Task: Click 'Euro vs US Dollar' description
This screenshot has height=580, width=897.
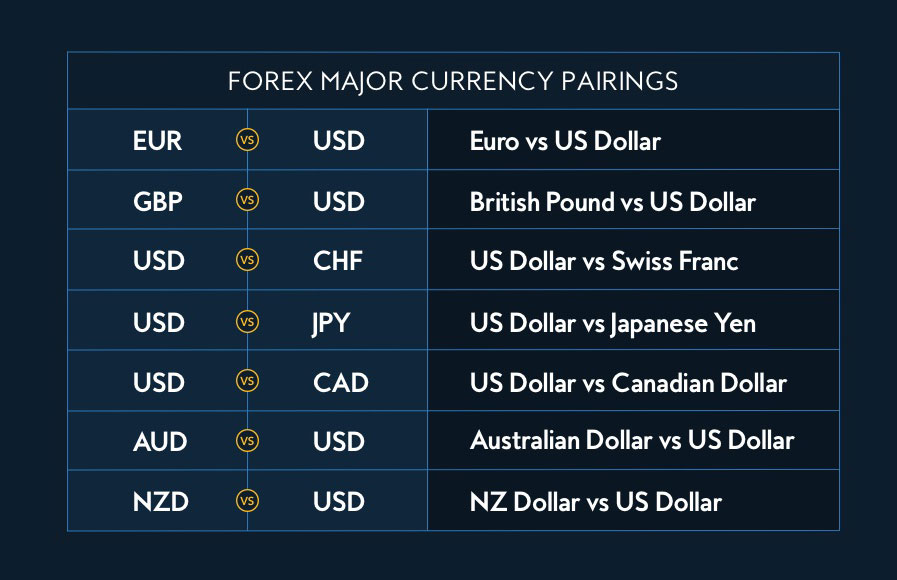Action: click(565, 141)
